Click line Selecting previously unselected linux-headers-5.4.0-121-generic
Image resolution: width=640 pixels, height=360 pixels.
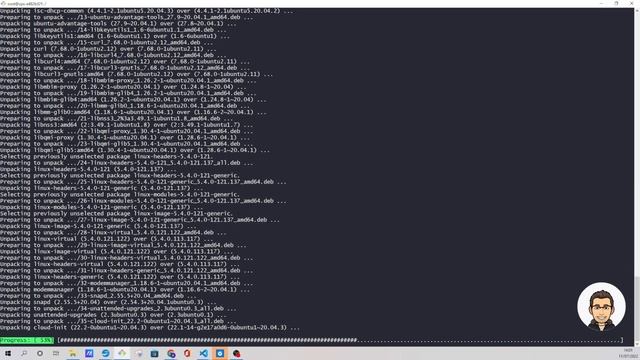[120, 176]
